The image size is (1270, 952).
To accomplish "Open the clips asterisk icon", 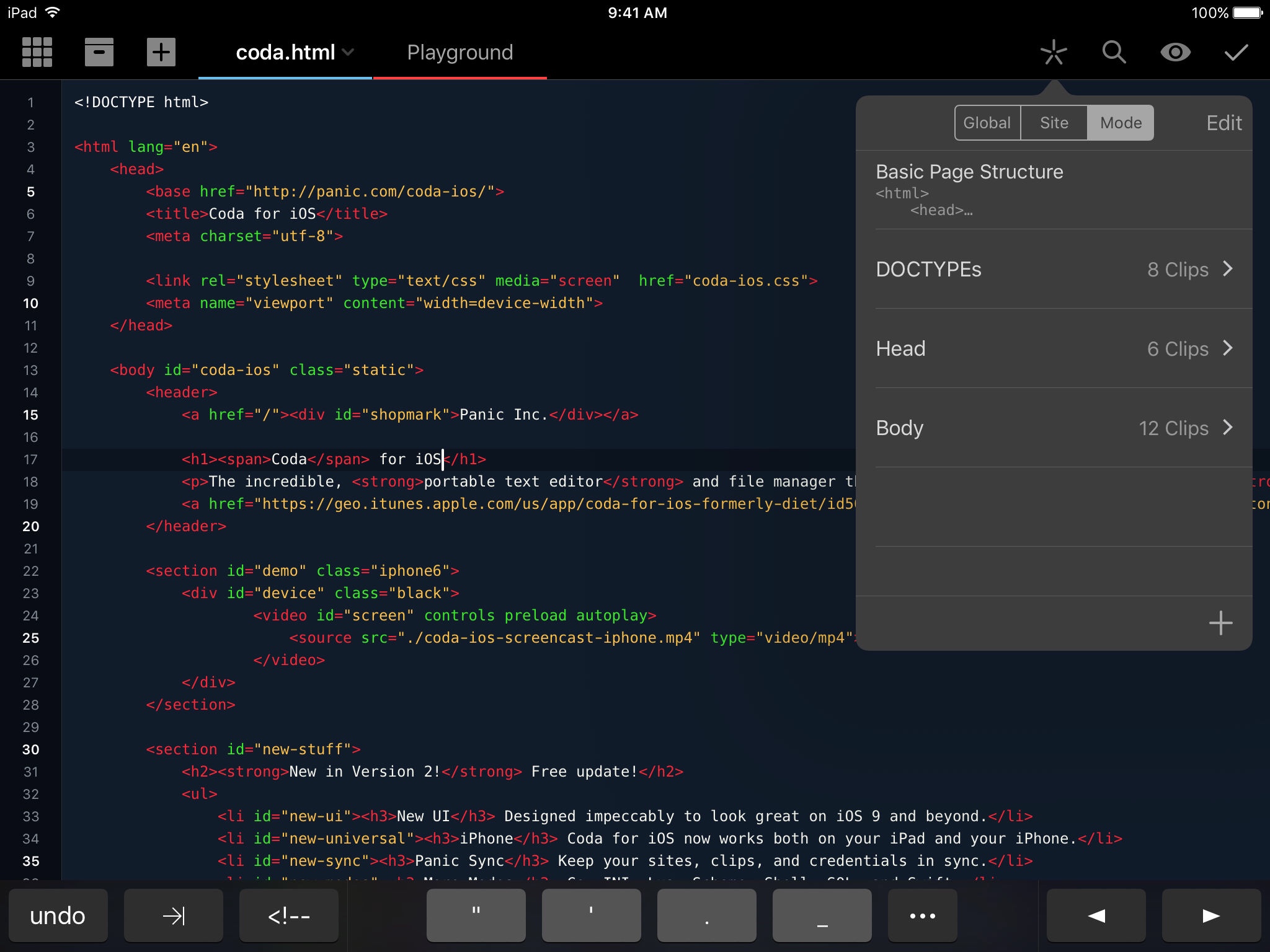I will [x=1054, y=52].
